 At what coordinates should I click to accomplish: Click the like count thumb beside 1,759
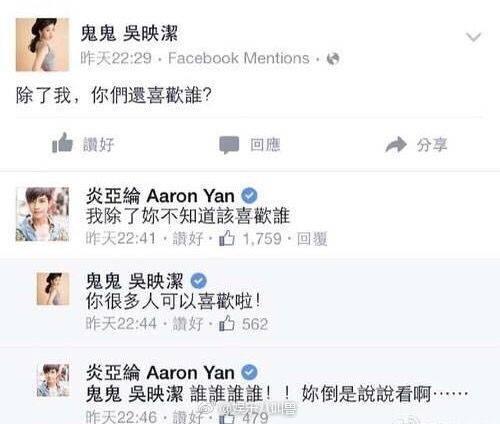point(227,238)
